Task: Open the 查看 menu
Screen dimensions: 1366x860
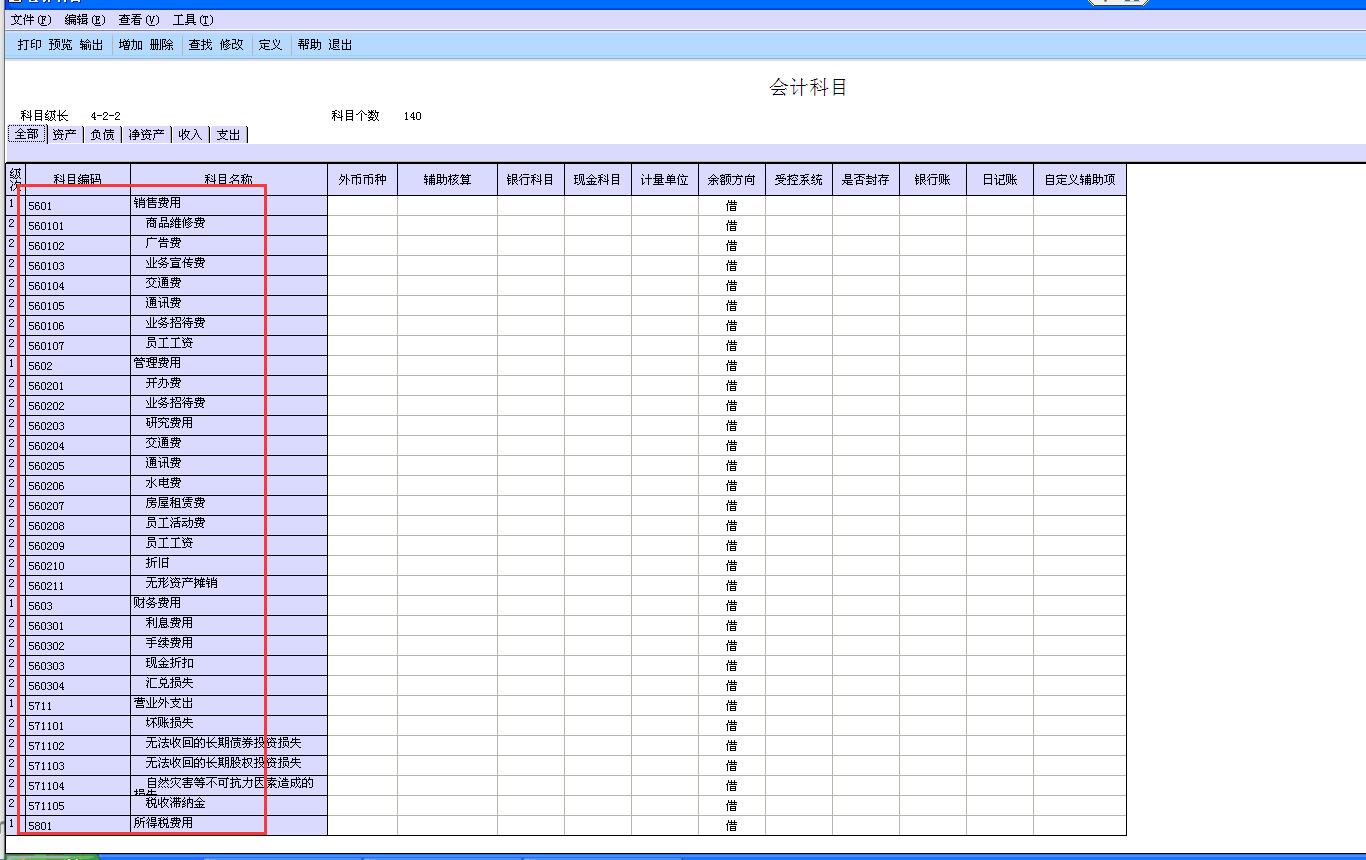Action: coord(138,20)
